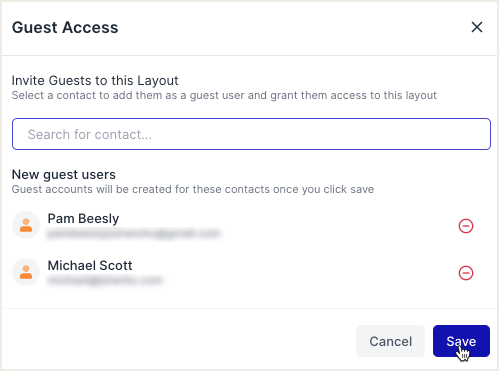Click the Invite Guests to this Layout heading
499x371 pixels.
click(x=95, y=81)
